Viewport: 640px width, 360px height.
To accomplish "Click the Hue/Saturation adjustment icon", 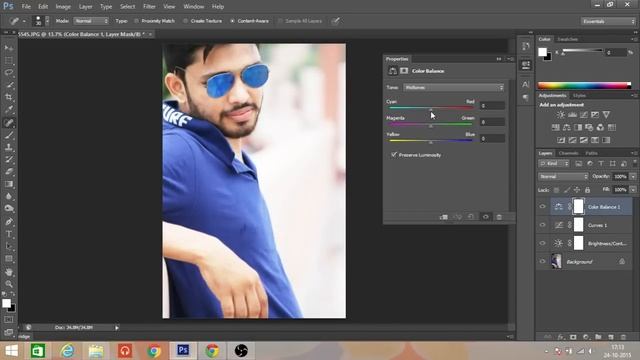I will pos(556,127).
